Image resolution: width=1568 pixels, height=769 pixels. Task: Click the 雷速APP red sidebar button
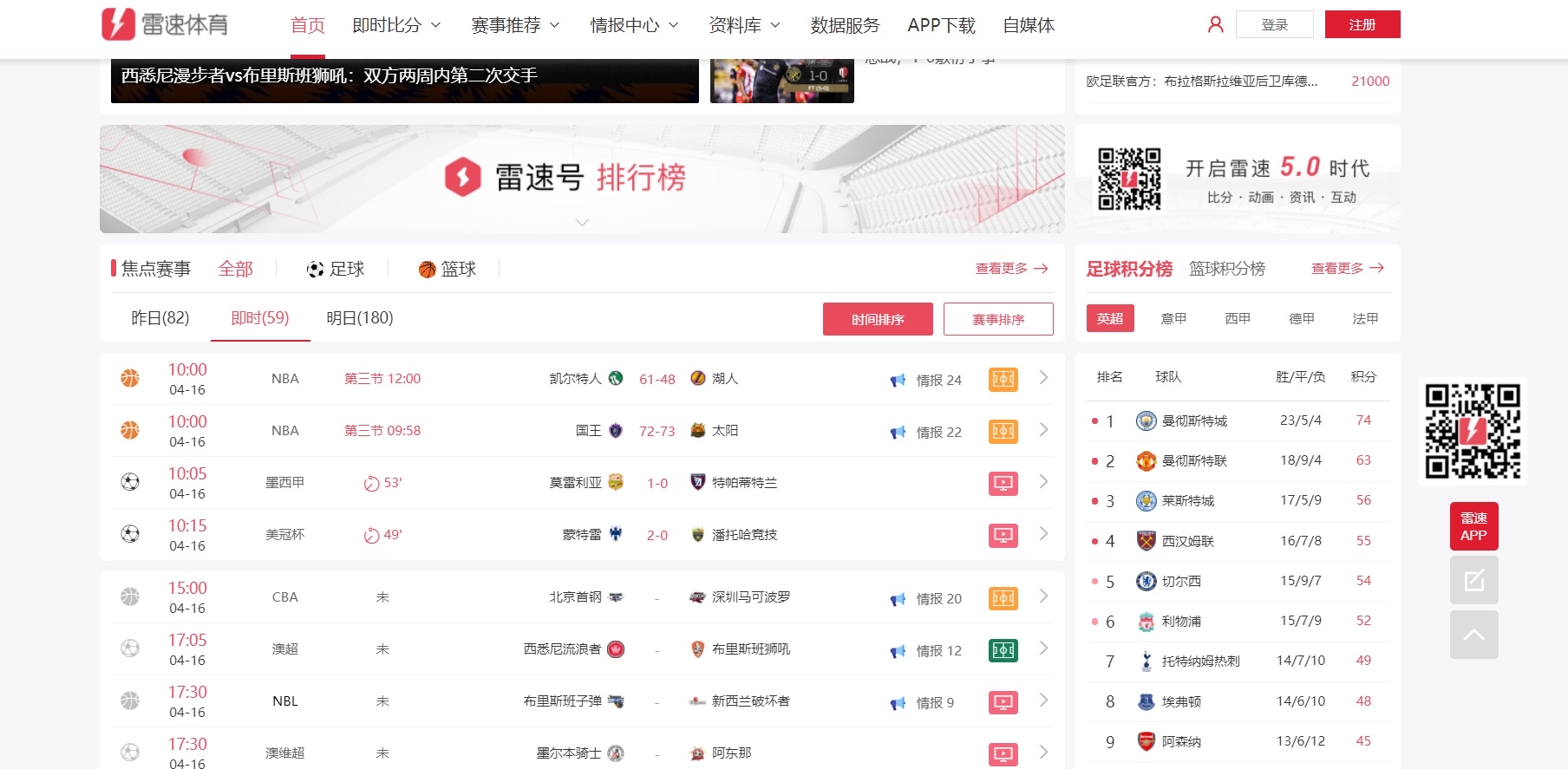click(x=1473, y=526)
